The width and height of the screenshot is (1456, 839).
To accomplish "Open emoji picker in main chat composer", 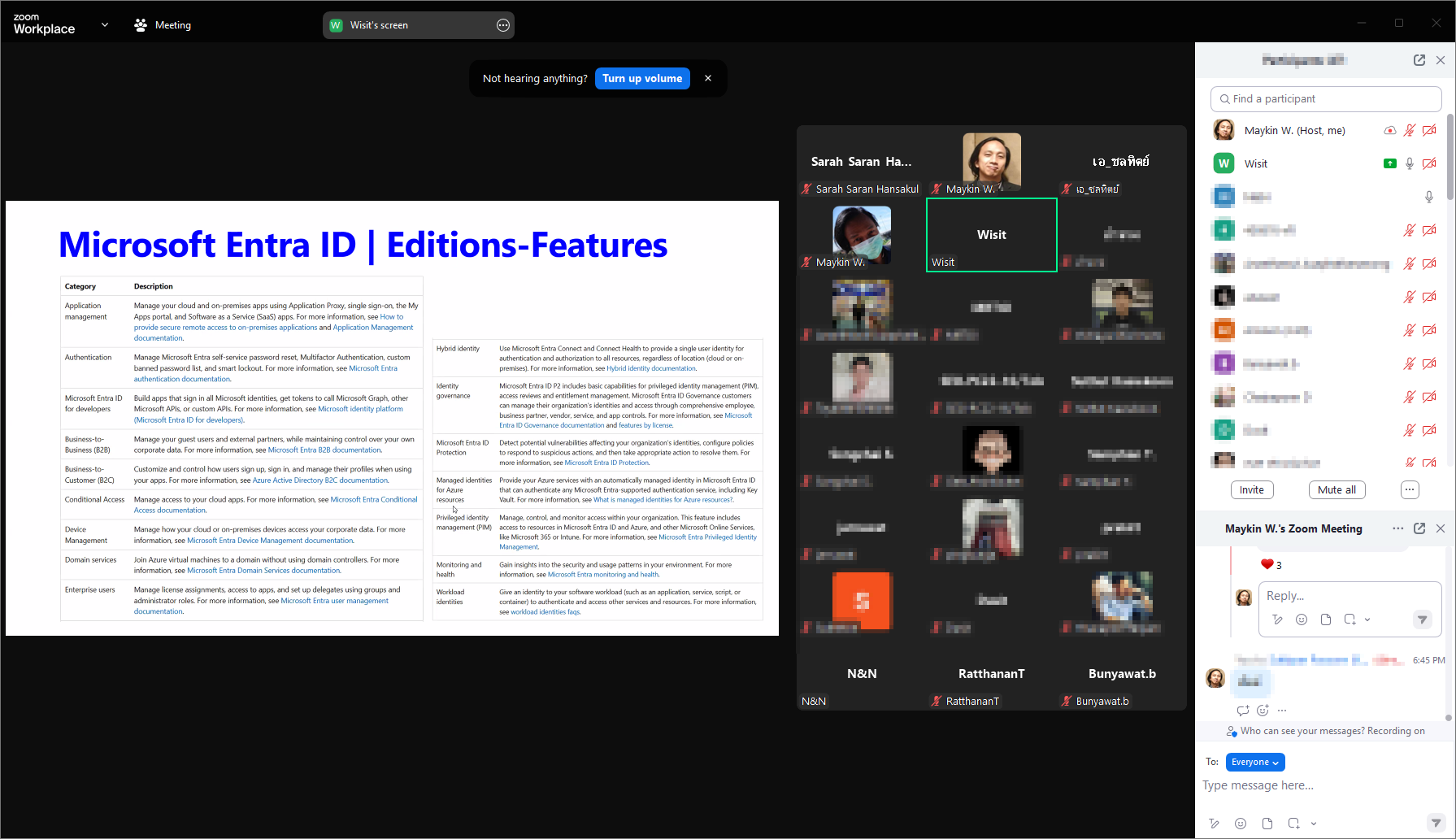I will coord(1241,824).
